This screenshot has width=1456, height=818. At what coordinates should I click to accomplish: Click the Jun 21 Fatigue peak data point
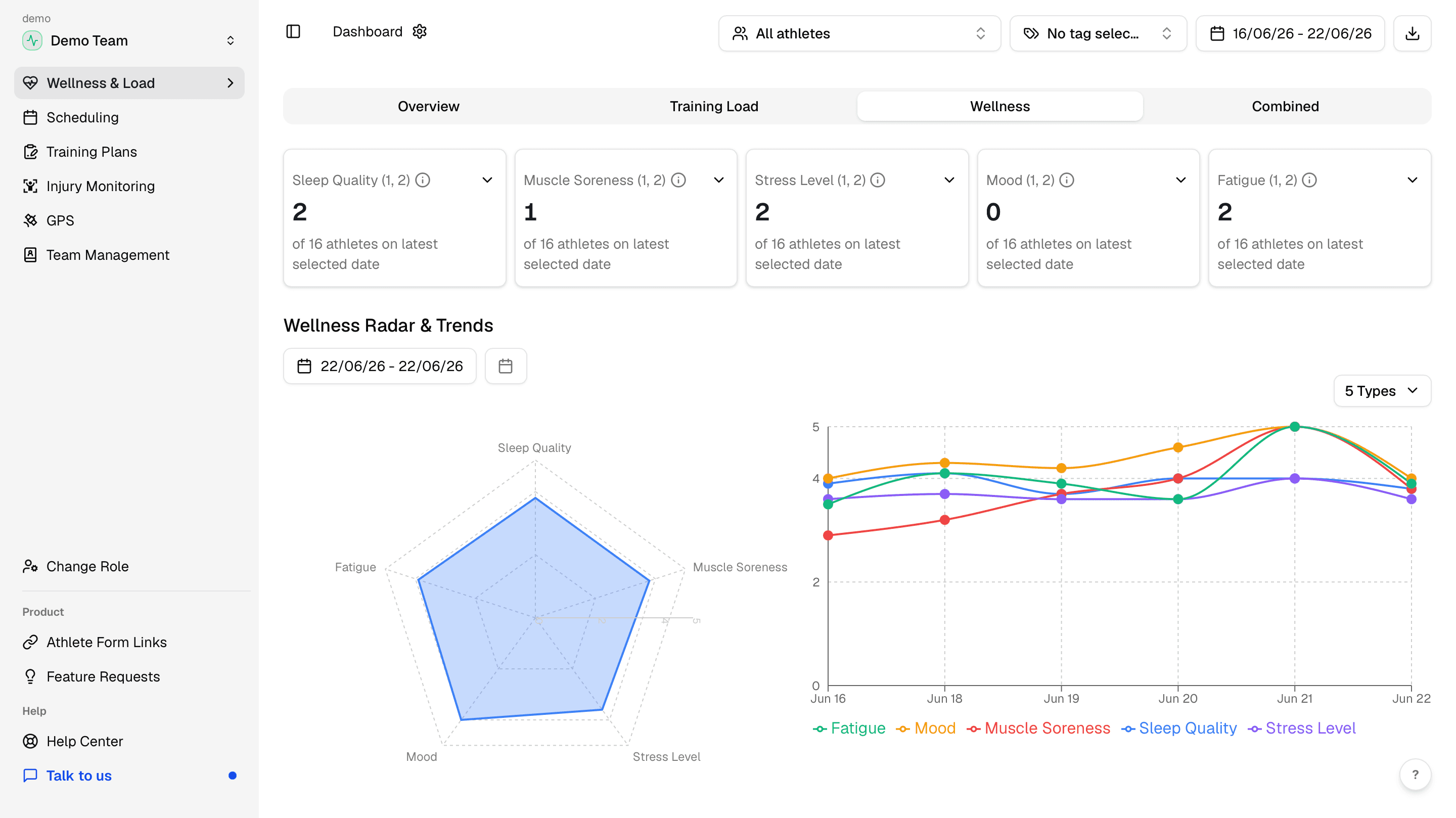[1294, 427]
